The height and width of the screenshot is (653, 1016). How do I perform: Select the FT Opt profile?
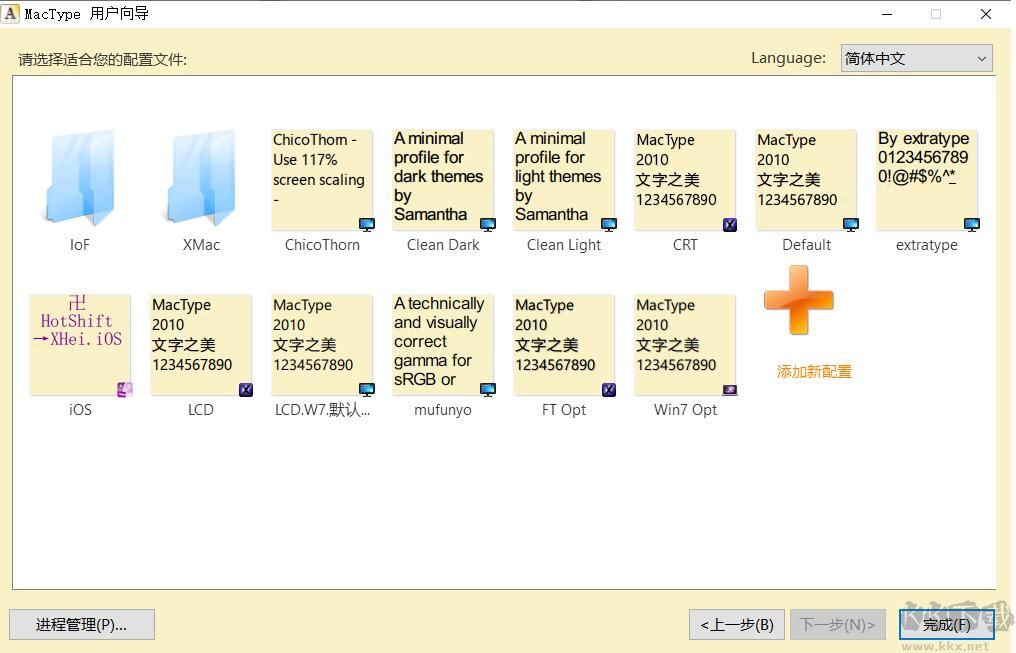click(x=564, y=345)
